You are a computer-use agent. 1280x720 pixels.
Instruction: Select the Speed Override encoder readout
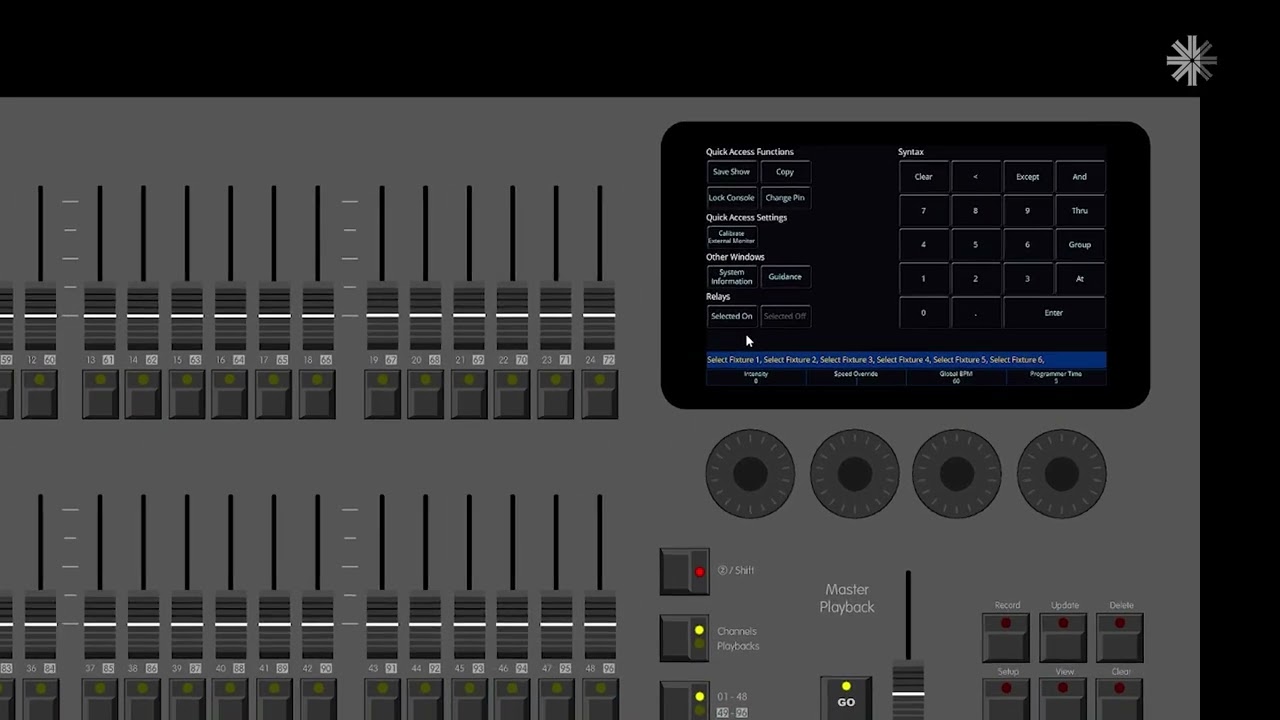click(x=856, y=377)
